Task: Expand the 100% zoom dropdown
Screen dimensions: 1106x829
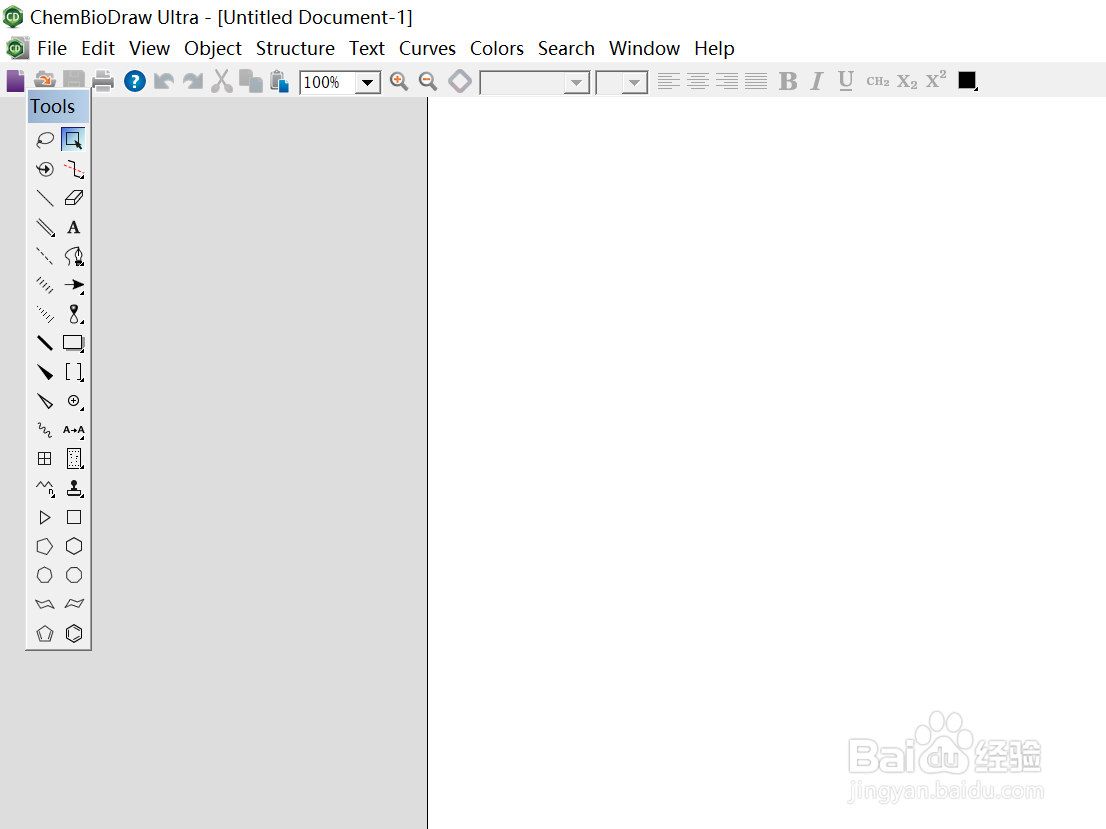Action: point(367,83)
